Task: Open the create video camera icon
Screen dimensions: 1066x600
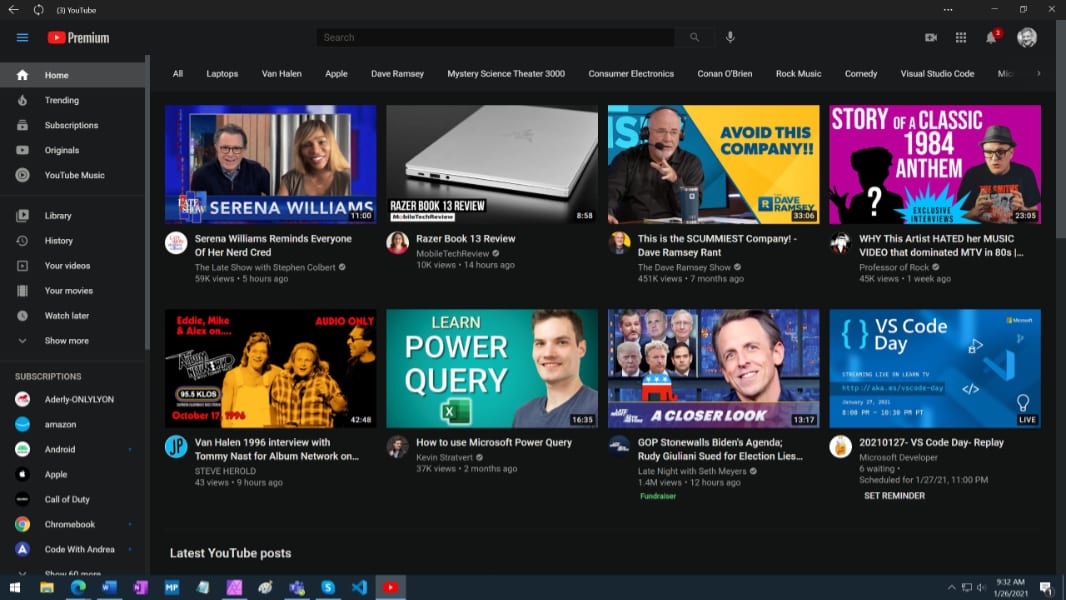Action: tap(931, 37)
